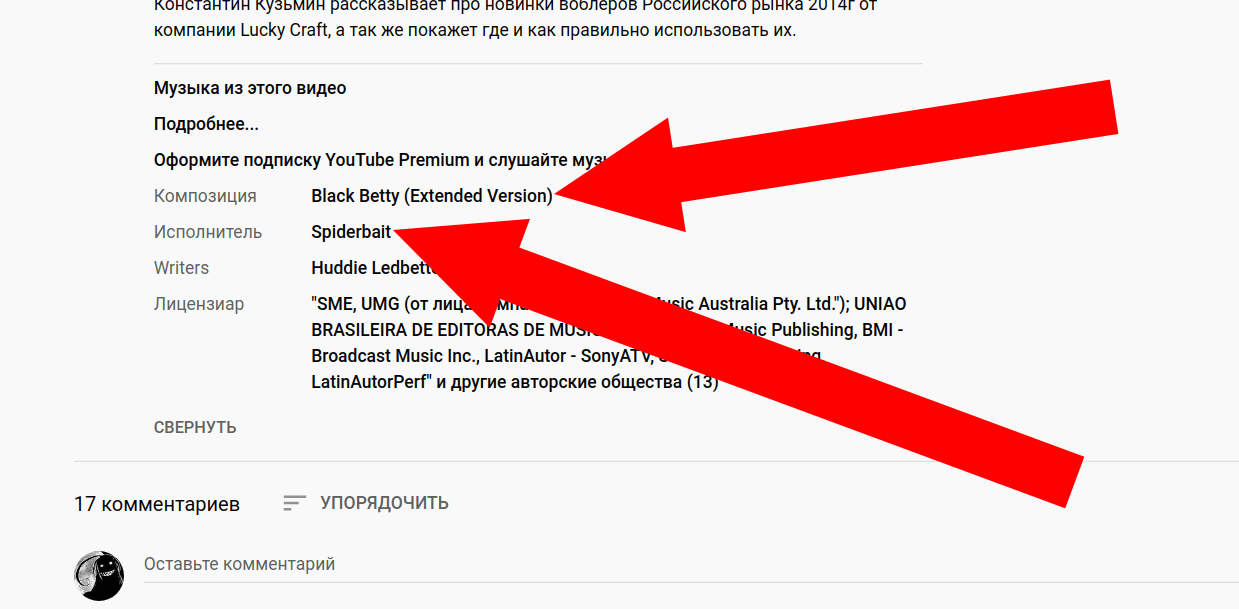This screenshot has height=609, width=1239.
Task: Click the Writers row label
Action: point(181,268)
